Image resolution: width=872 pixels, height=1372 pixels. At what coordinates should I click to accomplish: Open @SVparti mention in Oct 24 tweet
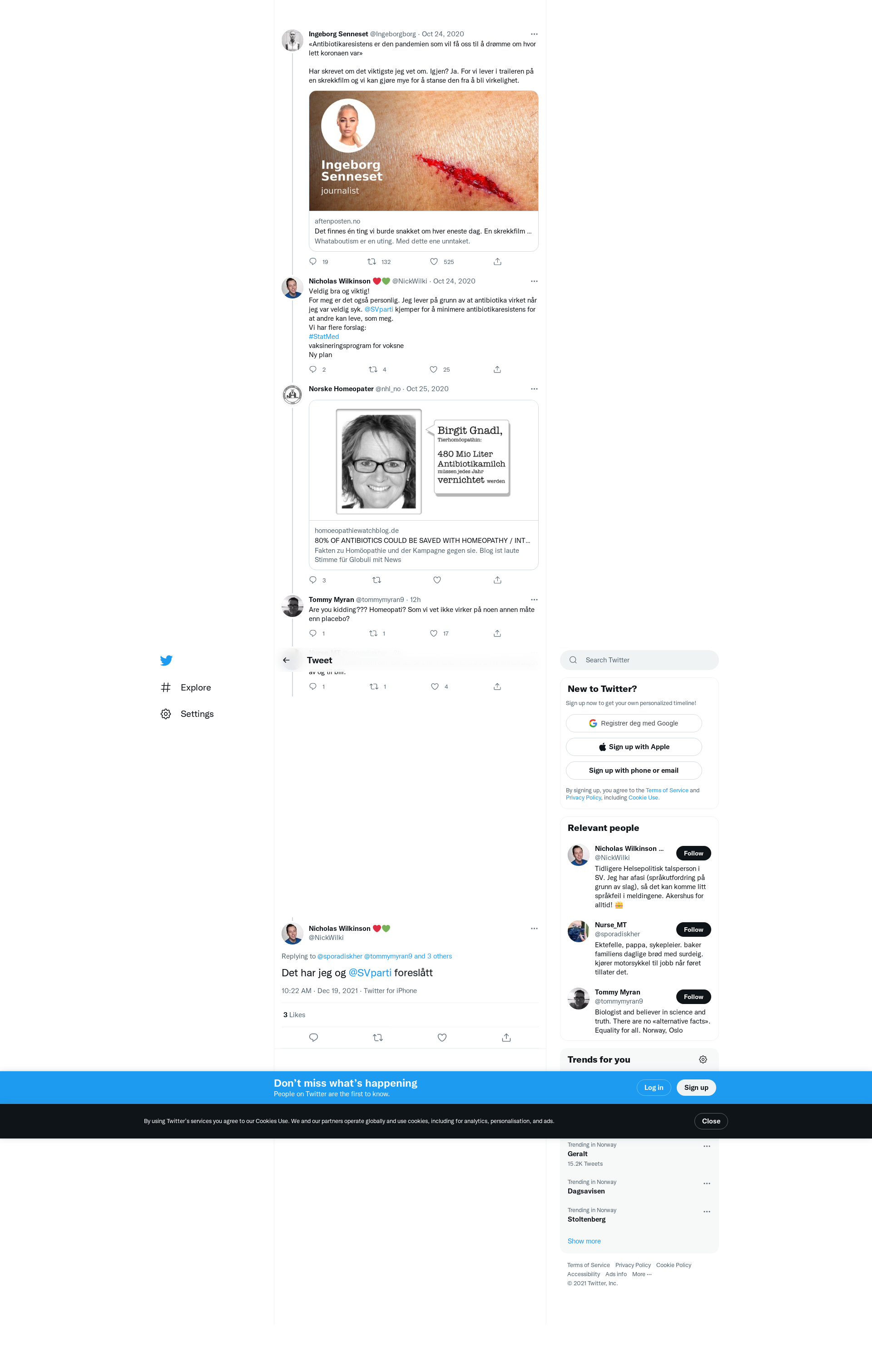coord(379,309)
